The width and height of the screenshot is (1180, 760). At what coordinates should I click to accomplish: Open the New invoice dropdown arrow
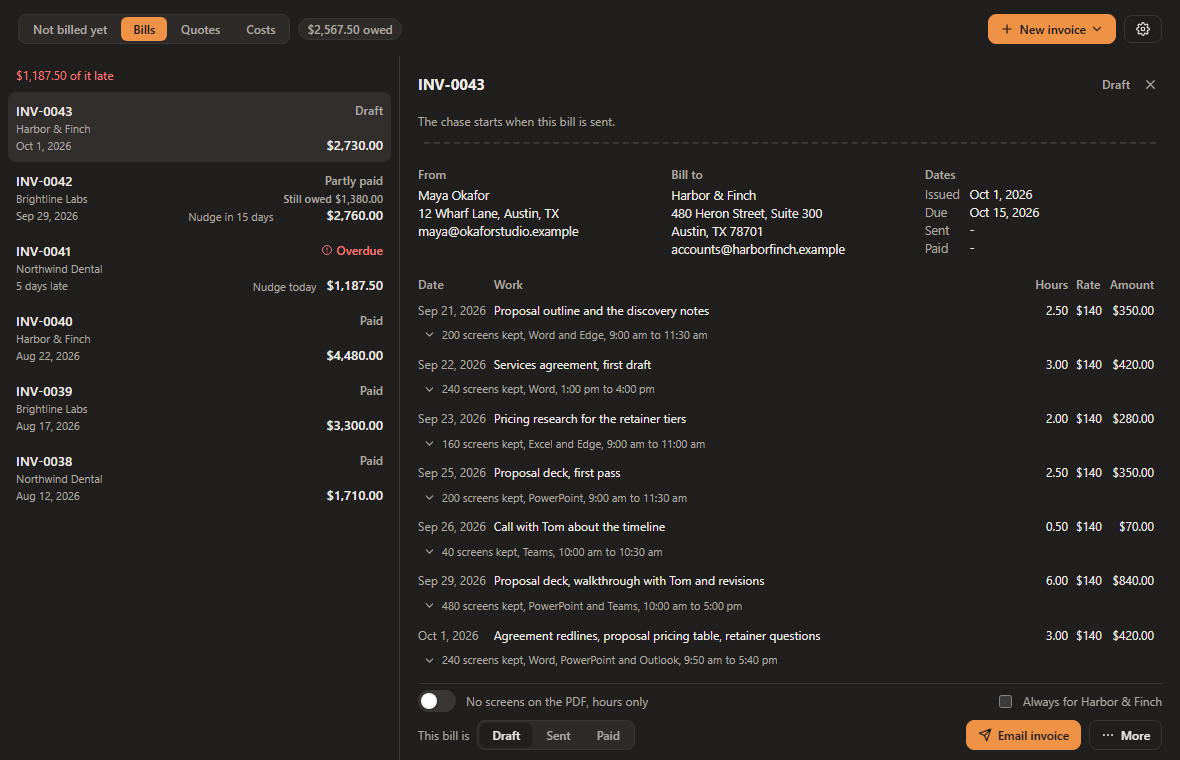[x=1097, y=29]
